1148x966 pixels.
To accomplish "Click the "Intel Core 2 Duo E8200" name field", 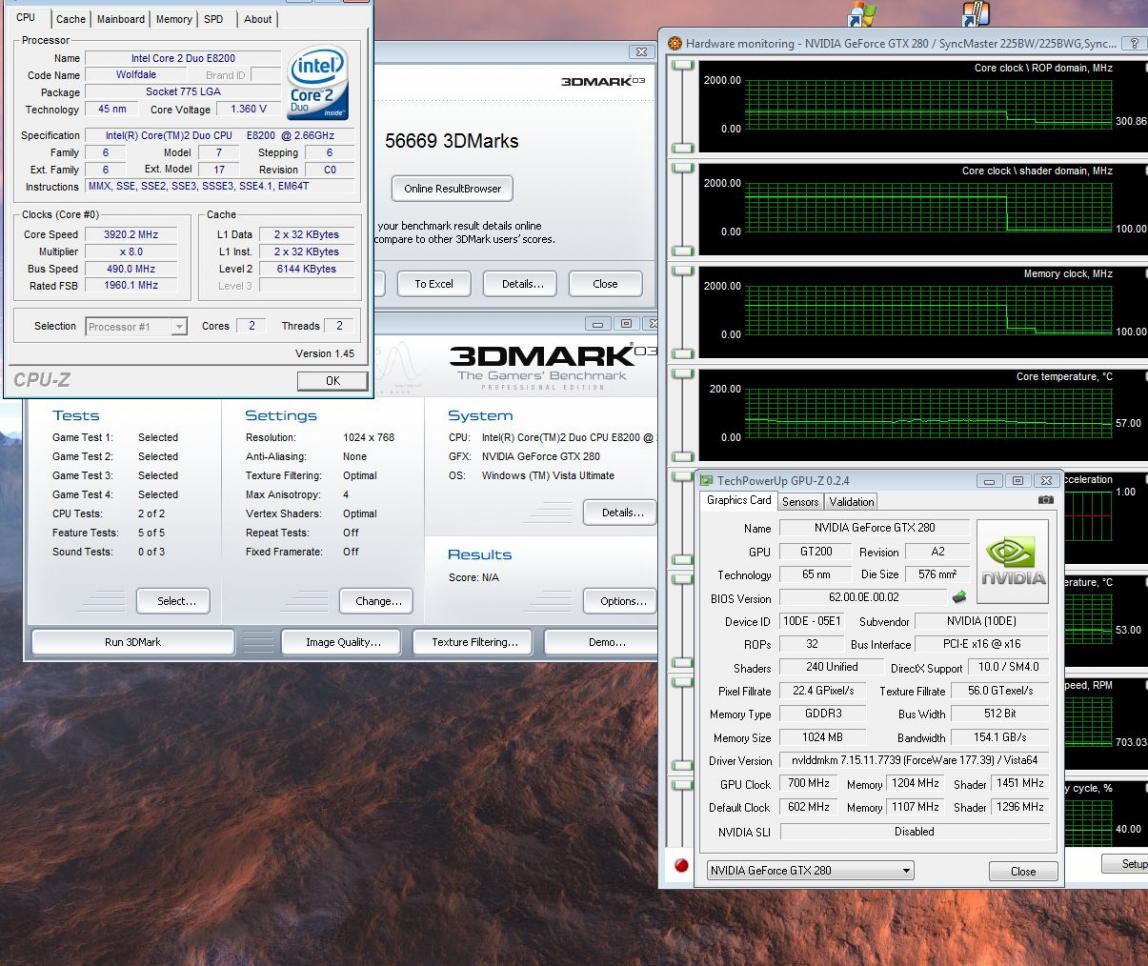I will point(183,58).
